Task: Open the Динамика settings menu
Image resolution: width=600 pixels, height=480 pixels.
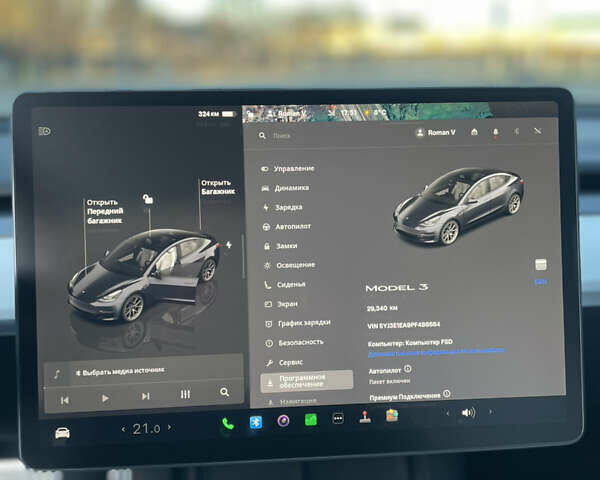Action: [x=285, y=188]
